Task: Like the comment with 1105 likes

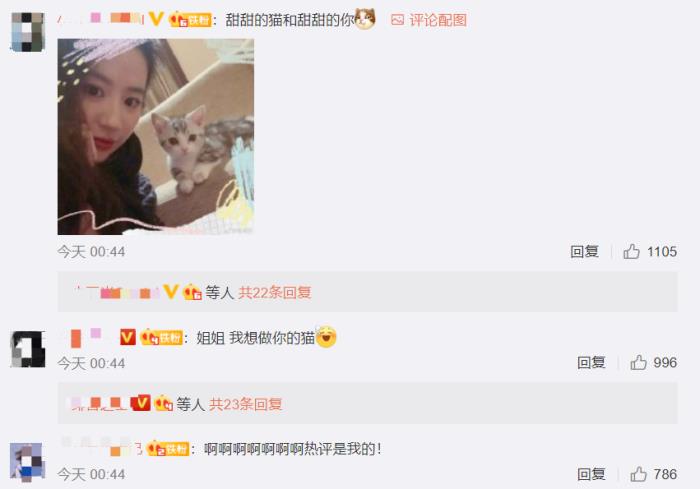Action: pos(632,251)
